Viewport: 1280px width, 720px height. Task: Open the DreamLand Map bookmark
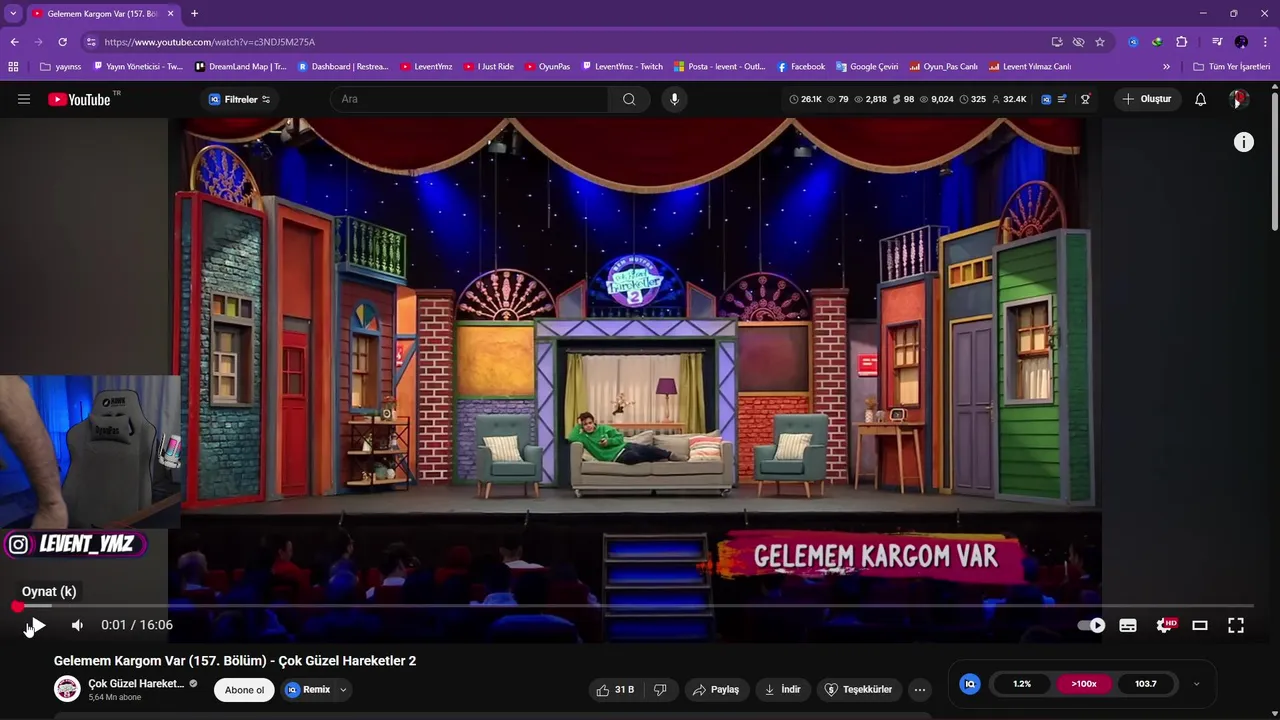tap(240, 67)
